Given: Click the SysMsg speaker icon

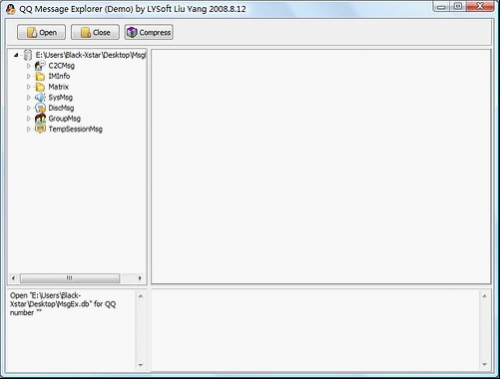Looking at the screenshot, I should click(x=40, y=97).
